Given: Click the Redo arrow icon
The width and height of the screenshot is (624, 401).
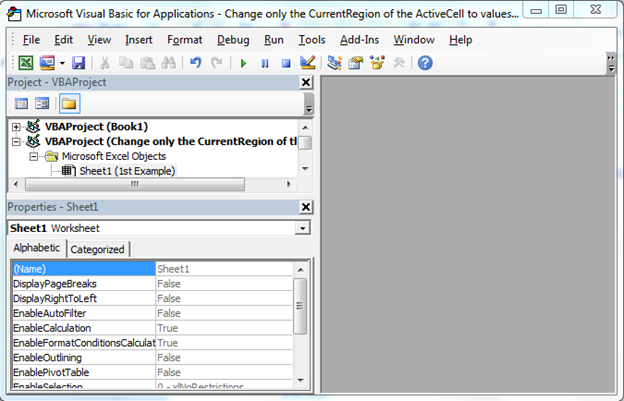Looking at the screenshot, I should coord(216,63).
